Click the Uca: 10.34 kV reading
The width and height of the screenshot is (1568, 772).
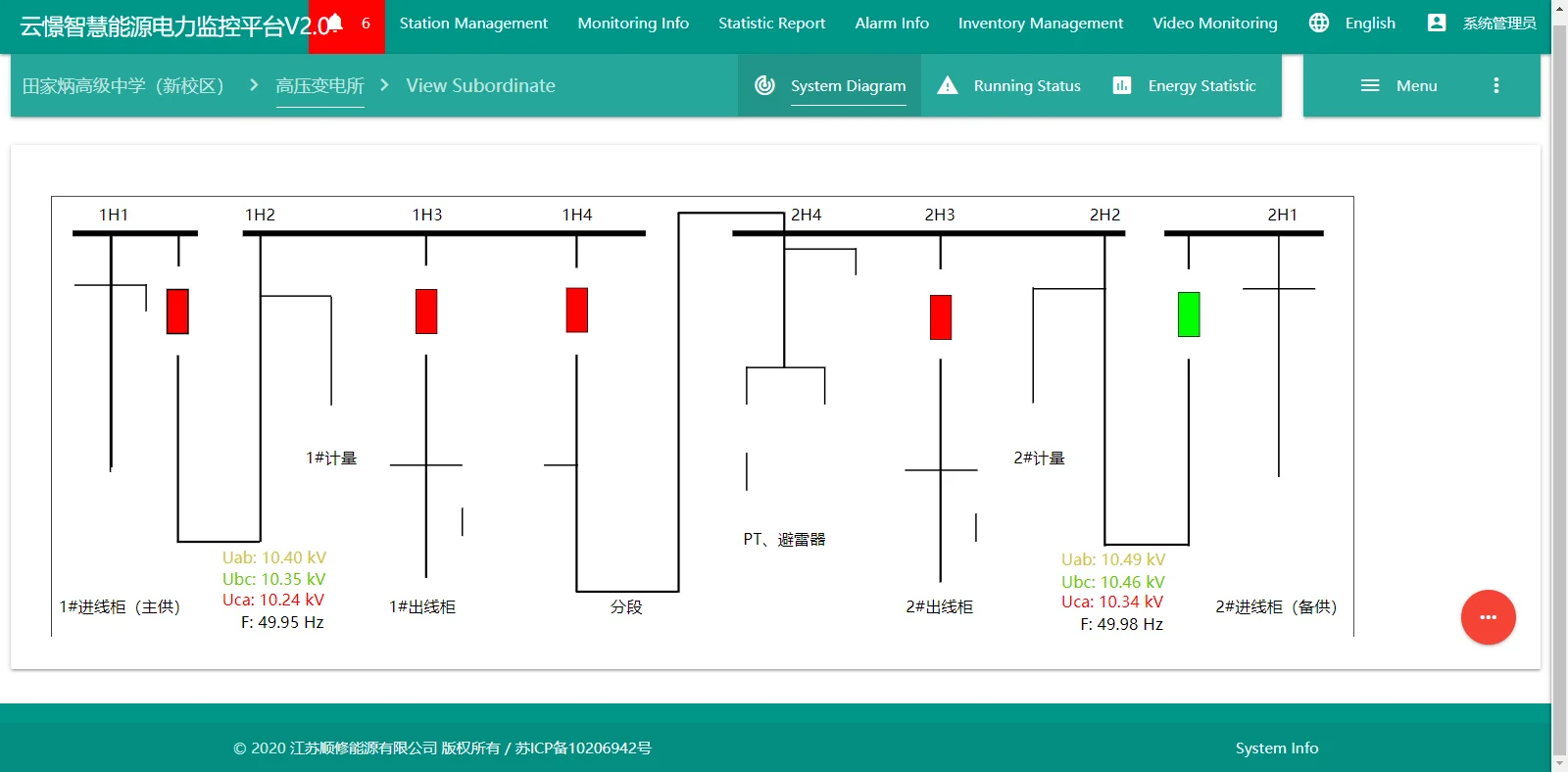pos(1112,602)
